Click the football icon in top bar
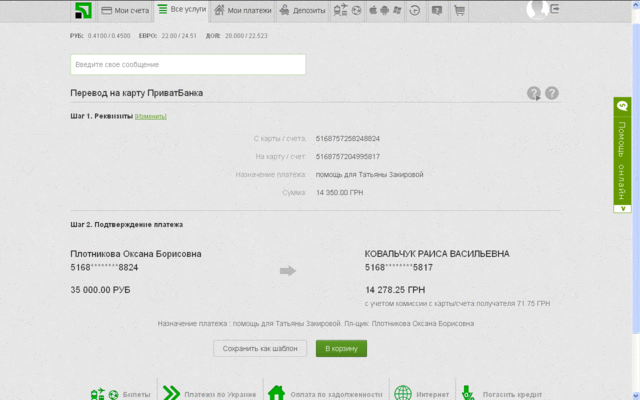 (356, 11)
